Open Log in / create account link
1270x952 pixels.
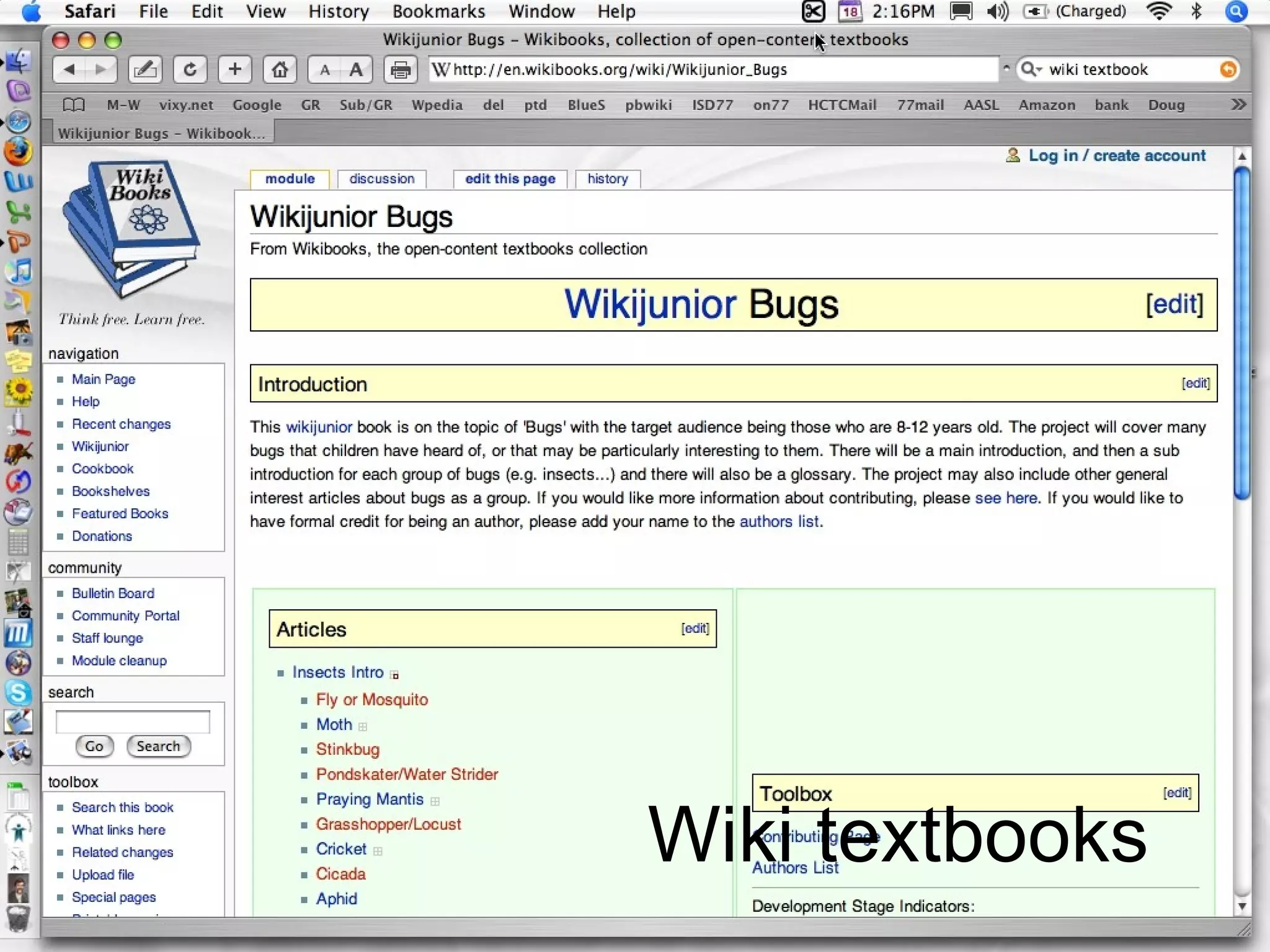tap(1117, 155)
